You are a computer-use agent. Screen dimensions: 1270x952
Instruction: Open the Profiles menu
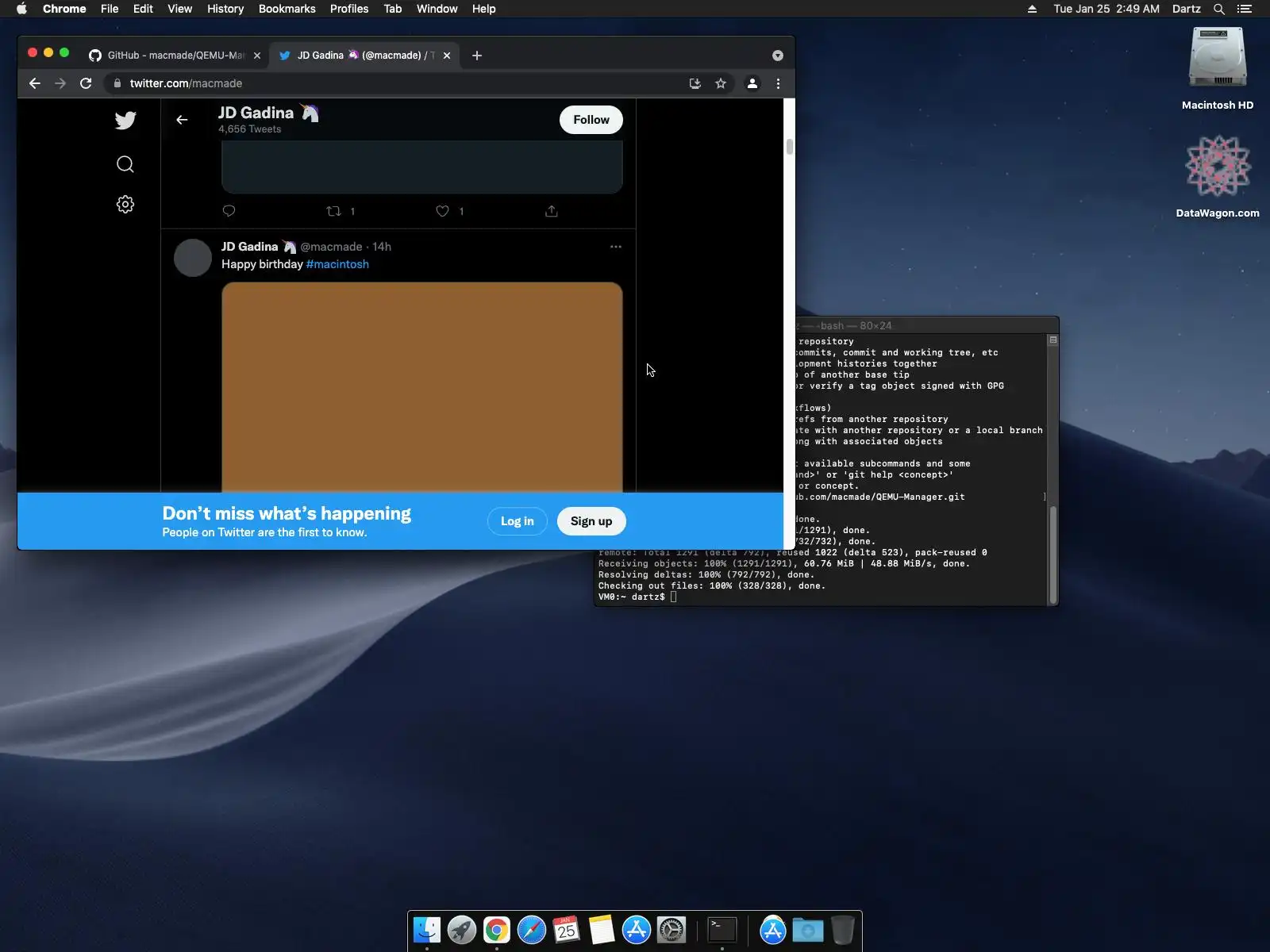(349, 9)
